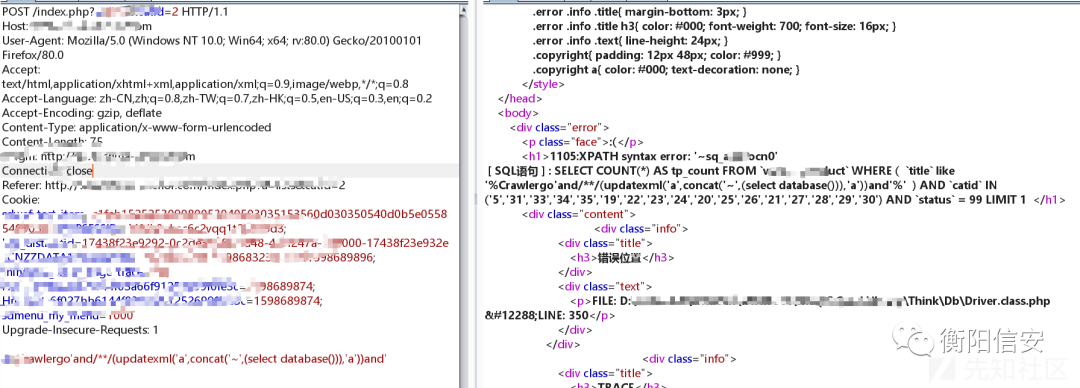Click the Content-Length header line
The width and height of the screenshot is (1080, 388).
pyautogui.click(x=52, y=141)
